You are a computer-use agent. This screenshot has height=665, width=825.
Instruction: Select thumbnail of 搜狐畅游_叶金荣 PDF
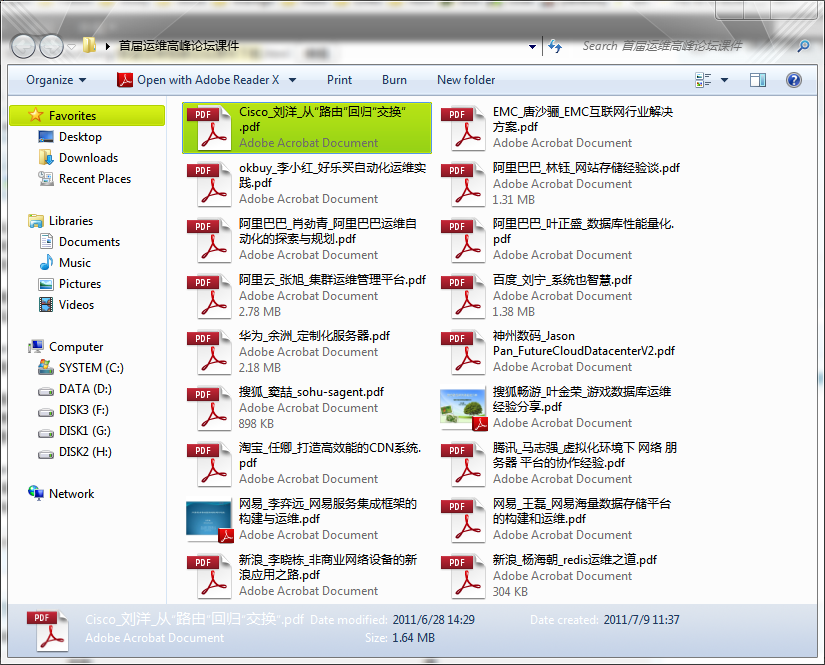(463, 408)
